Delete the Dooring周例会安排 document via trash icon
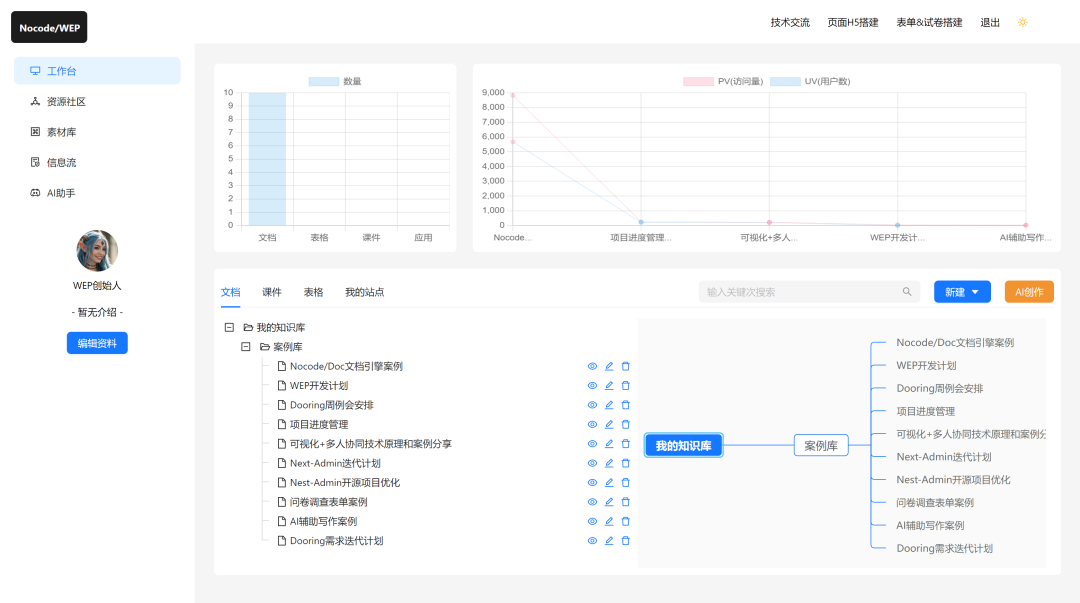The width and height of the screenshot is (1080, 603). 626,405
